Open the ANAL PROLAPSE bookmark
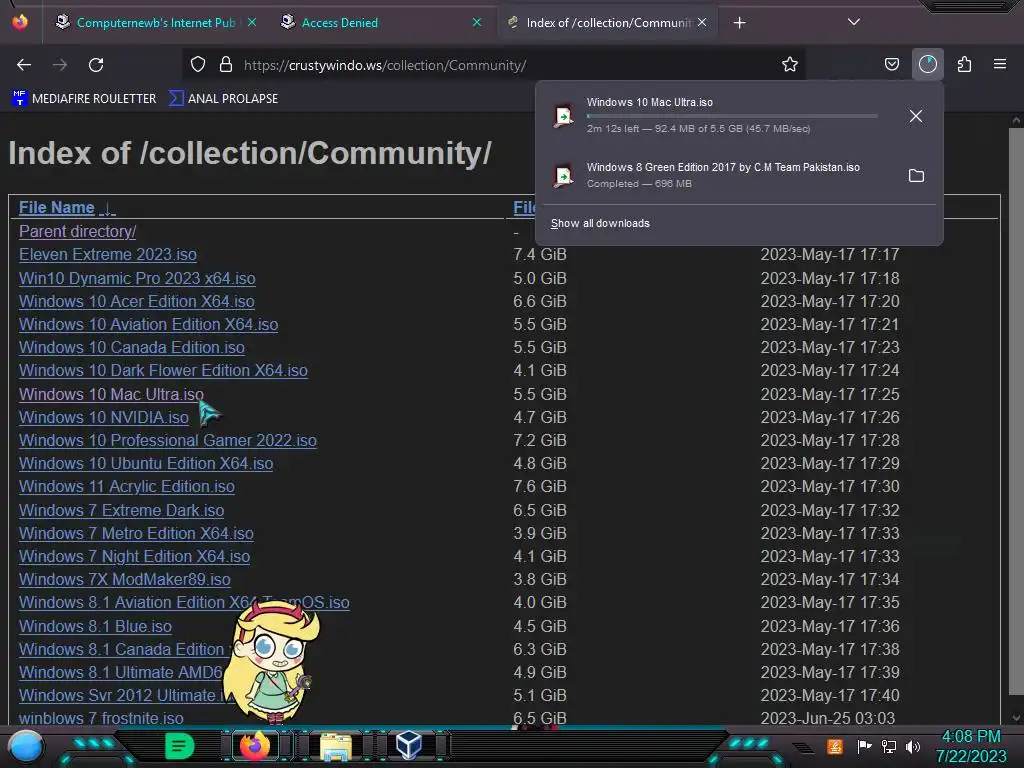1024x768 pixels. (223, 99)
